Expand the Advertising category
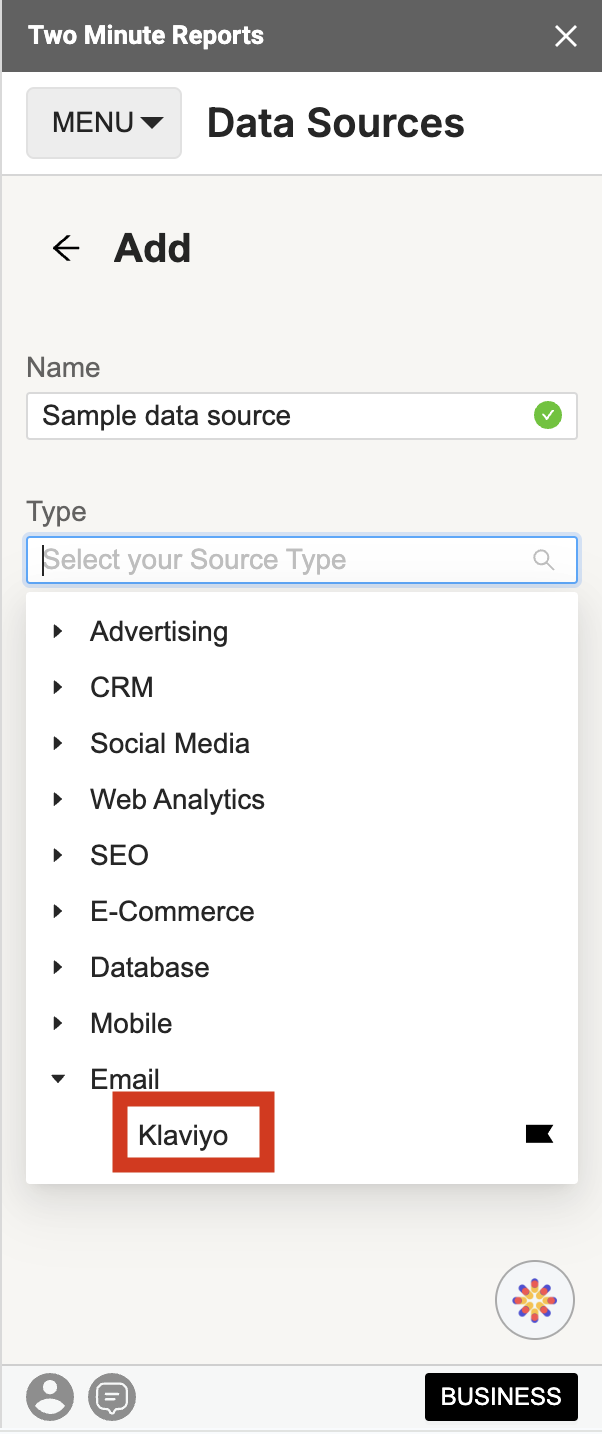The height and width of the screenshot is (1434, 602). tap(57, 631)
